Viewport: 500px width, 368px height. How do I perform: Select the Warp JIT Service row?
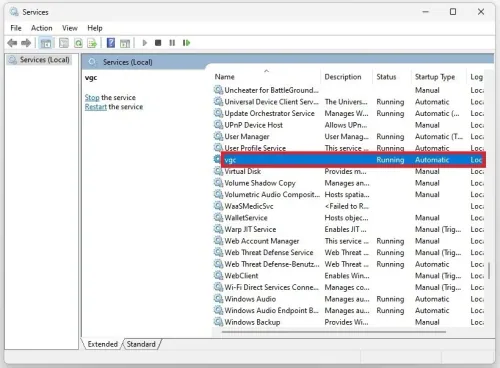(349, 229)
